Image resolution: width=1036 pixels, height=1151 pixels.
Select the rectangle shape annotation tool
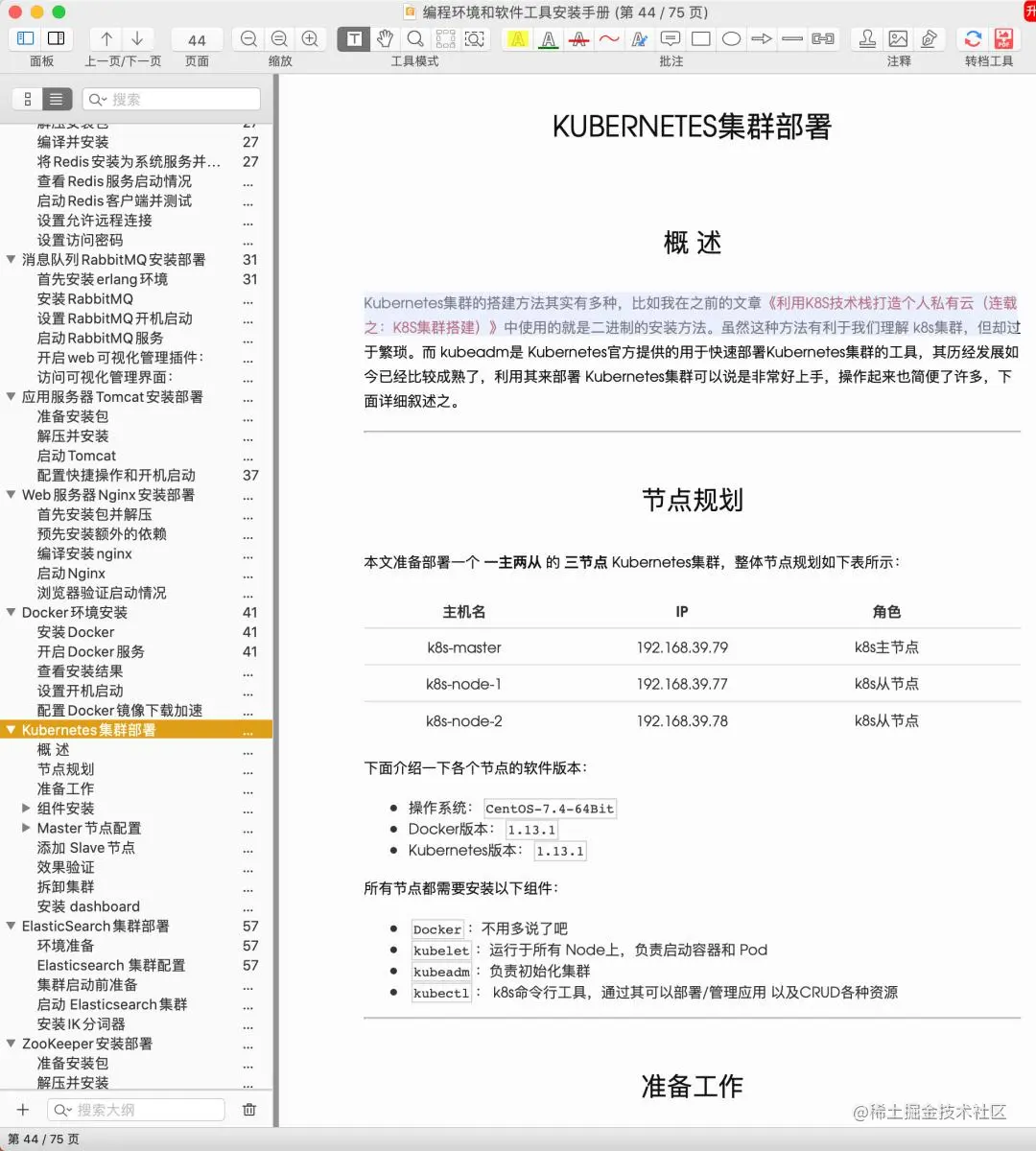pyautogui.click(x=701, y=38)
